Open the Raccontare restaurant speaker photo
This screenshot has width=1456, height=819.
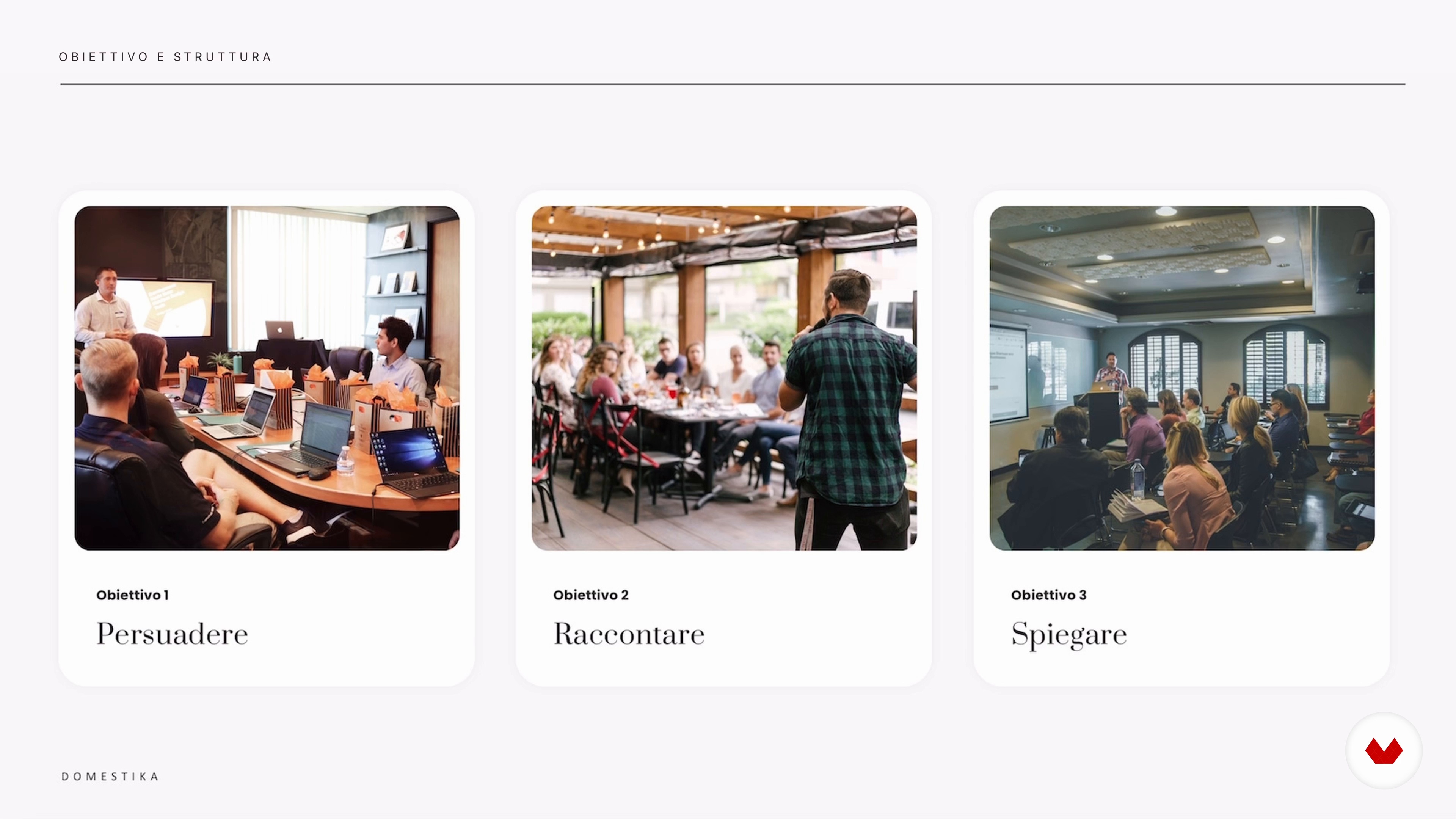pyautogui.click(x=724, y=378)
